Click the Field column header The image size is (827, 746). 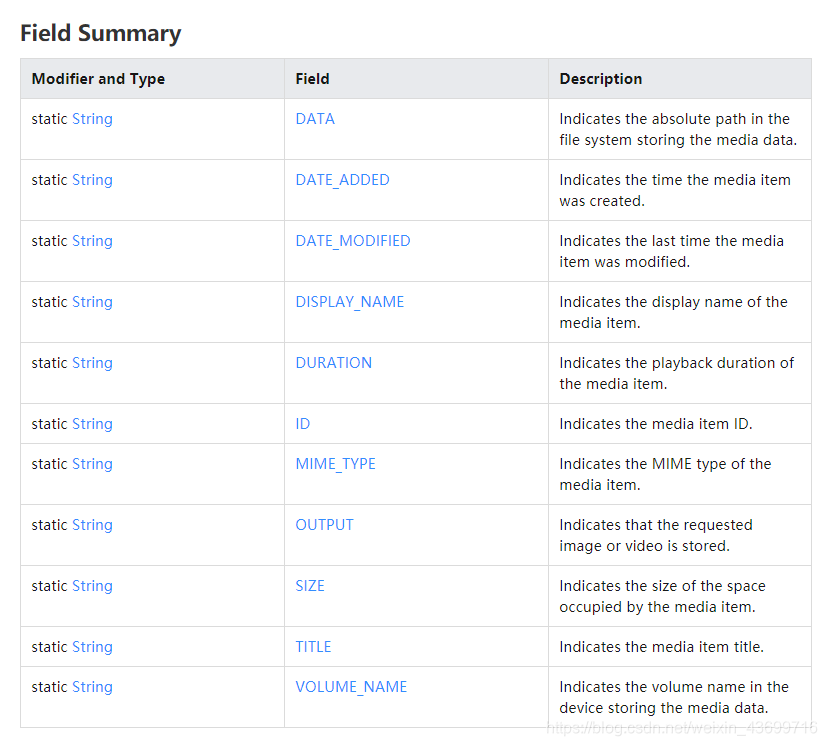[312, 79]
